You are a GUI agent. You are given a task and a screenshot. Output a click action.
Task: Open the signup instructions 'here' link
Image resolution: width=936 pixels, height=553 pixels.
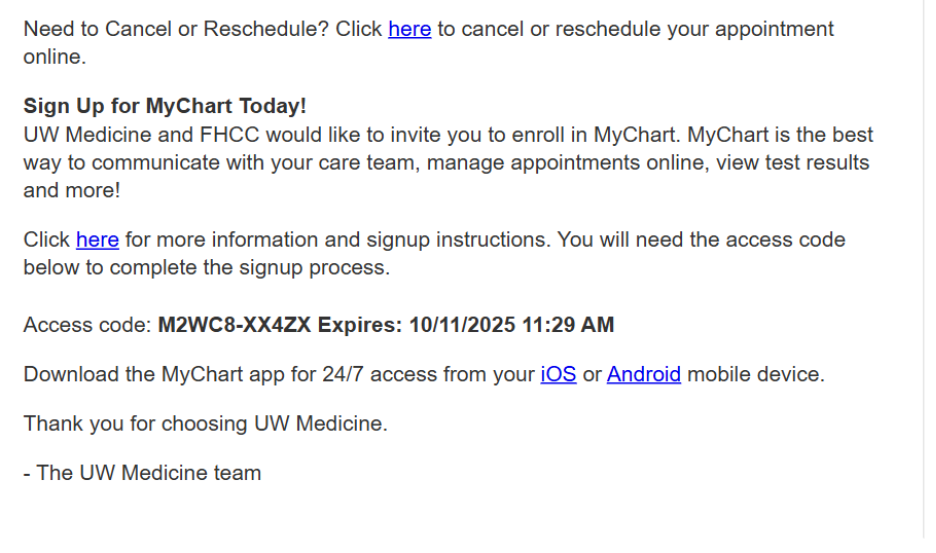click(x=97, y=240)
